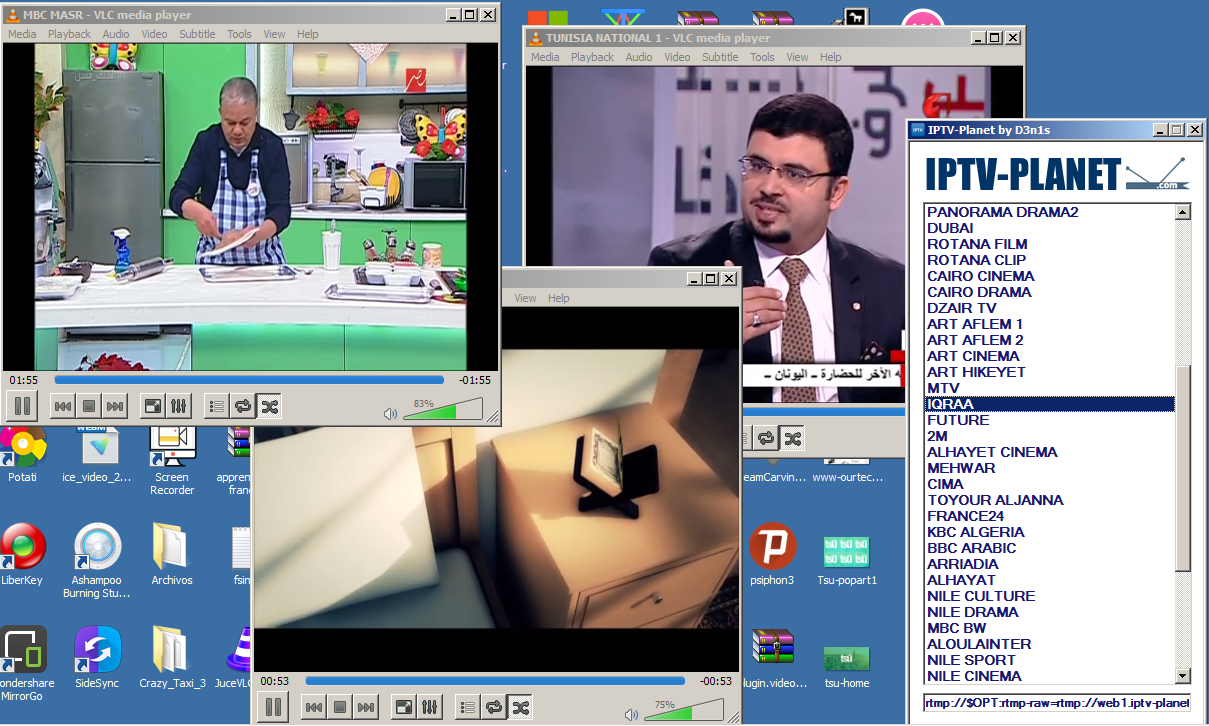1209x726 pixels.
Task: Select highlighted IQRAA channel in IPTV-Planet
Action: pos(1049,404)
